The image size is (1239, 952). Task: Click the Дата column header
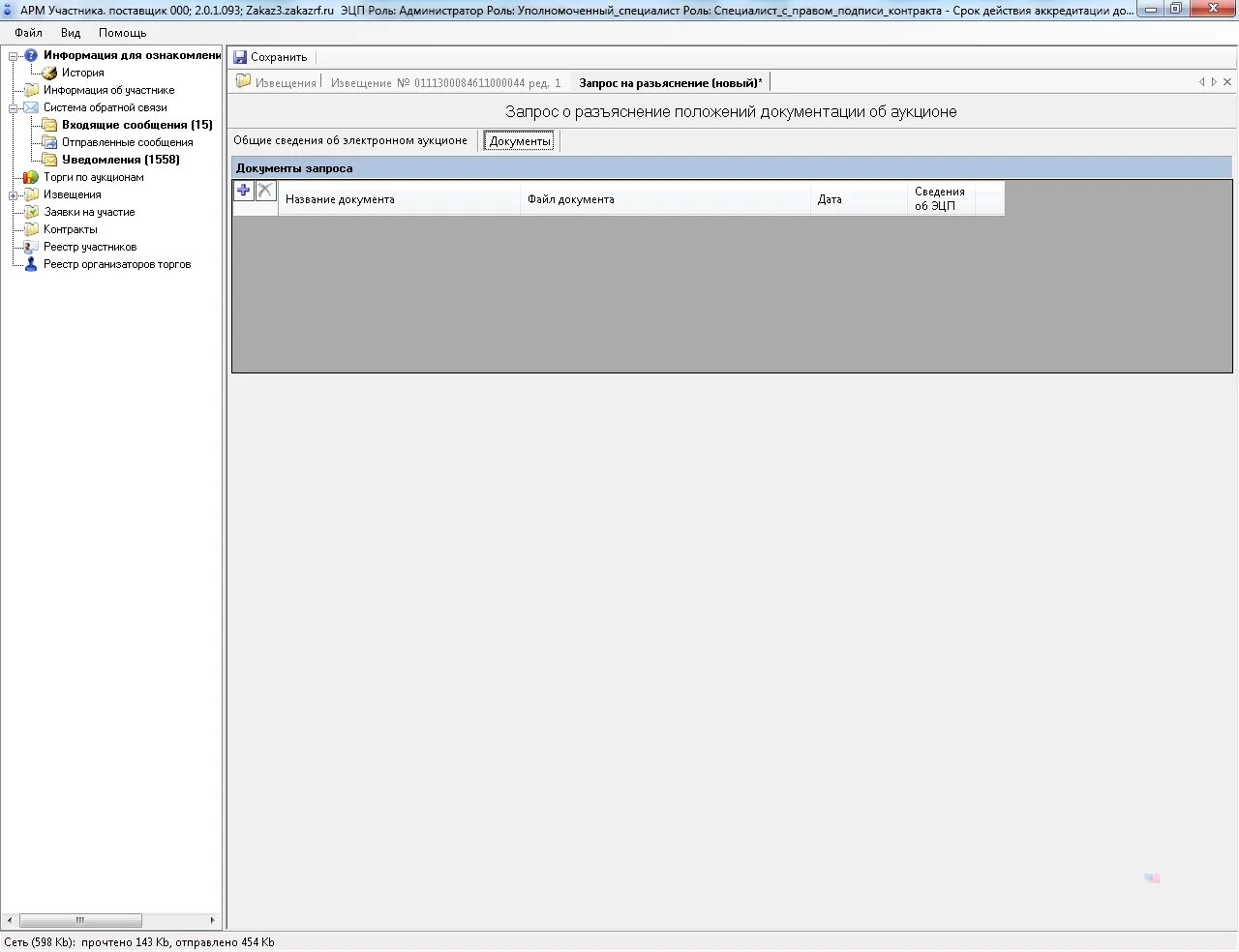tap(859, 198)
